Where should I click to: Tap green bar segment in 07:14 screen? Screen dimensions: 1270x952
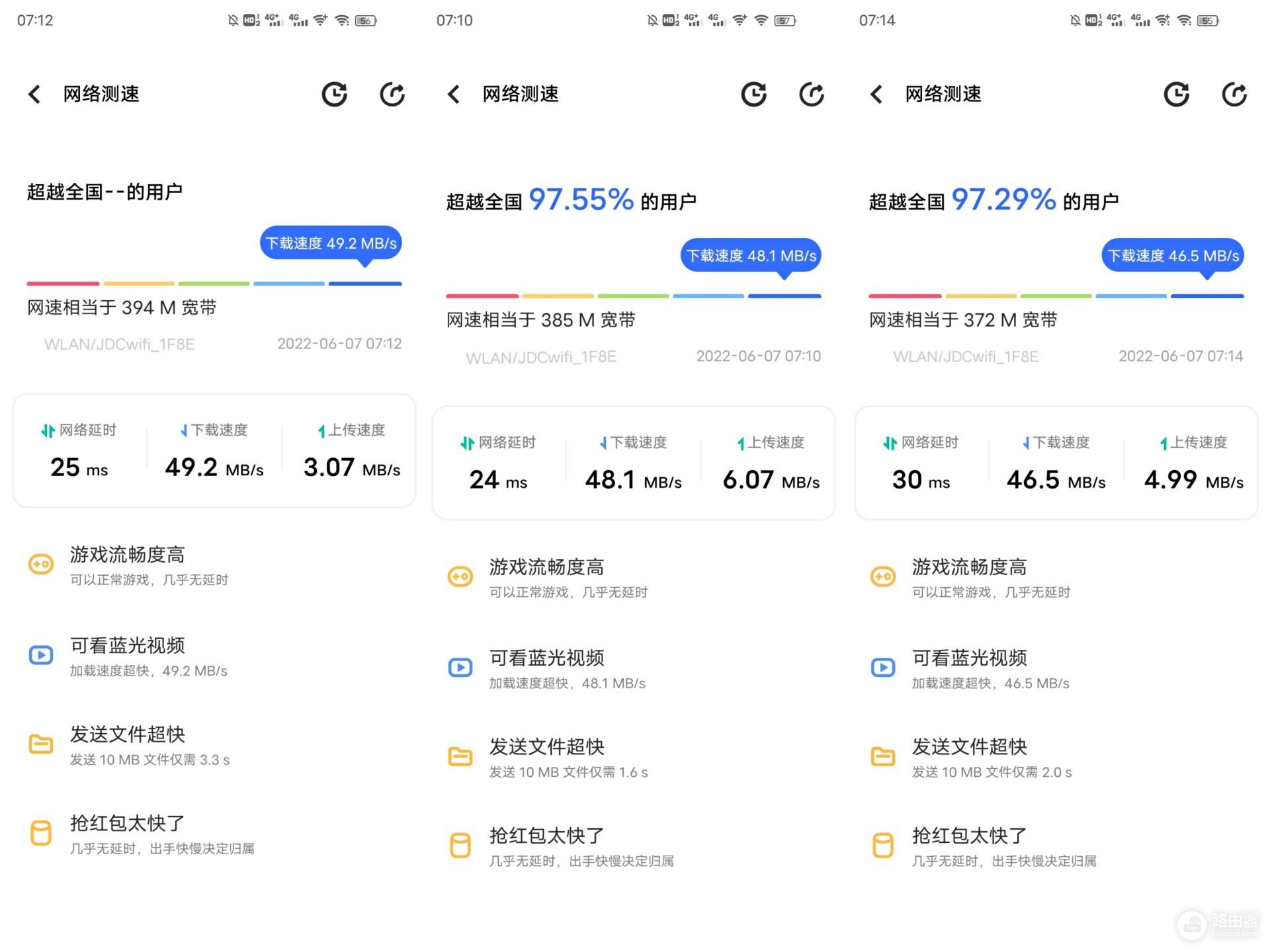pos(1056,296)
